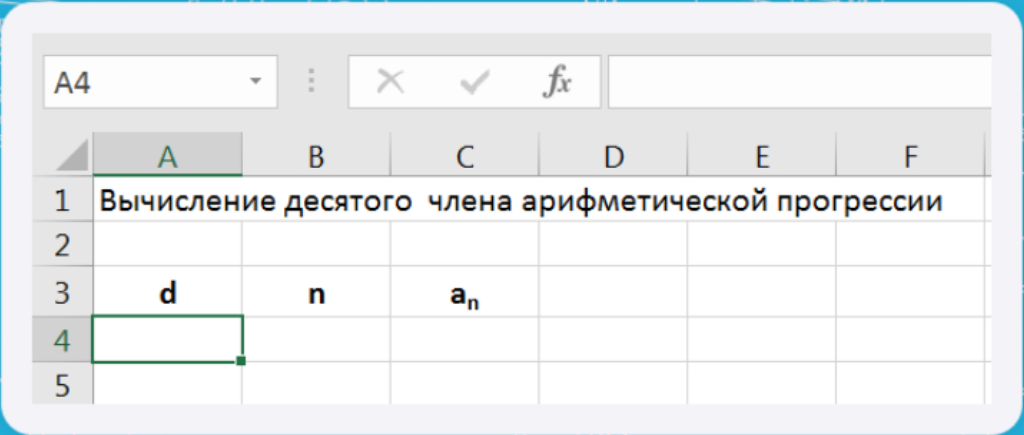Select row 3 by its header

pyautogui.click(x=62, y=294)
